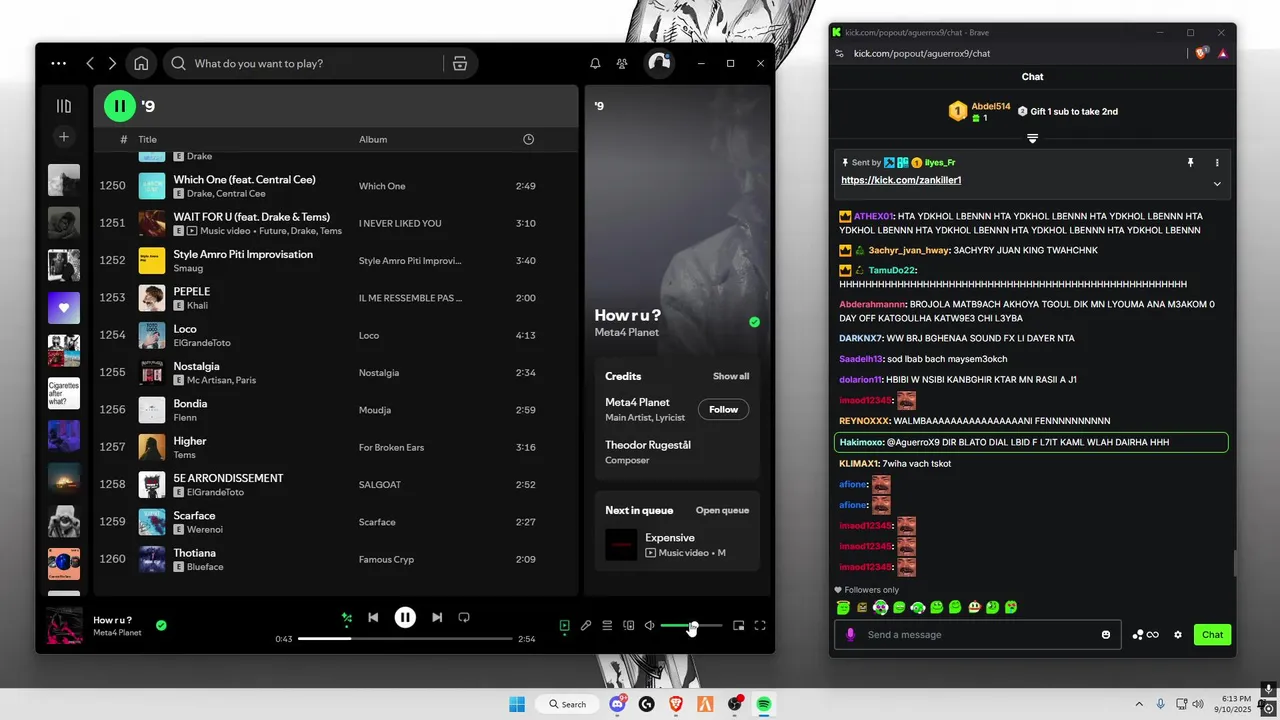Show hidden system tray icons
This screenshot has height=720, width=1280.
1138,704
